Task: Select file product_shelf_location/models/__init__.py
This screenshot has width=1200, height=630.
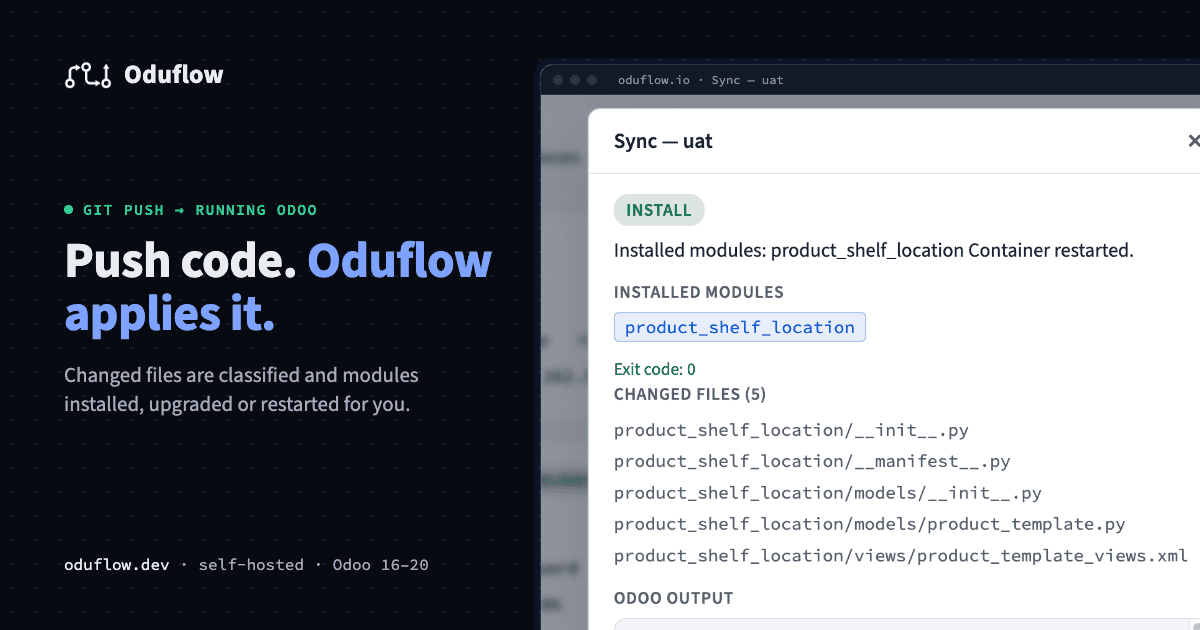Action: [828, 493]
